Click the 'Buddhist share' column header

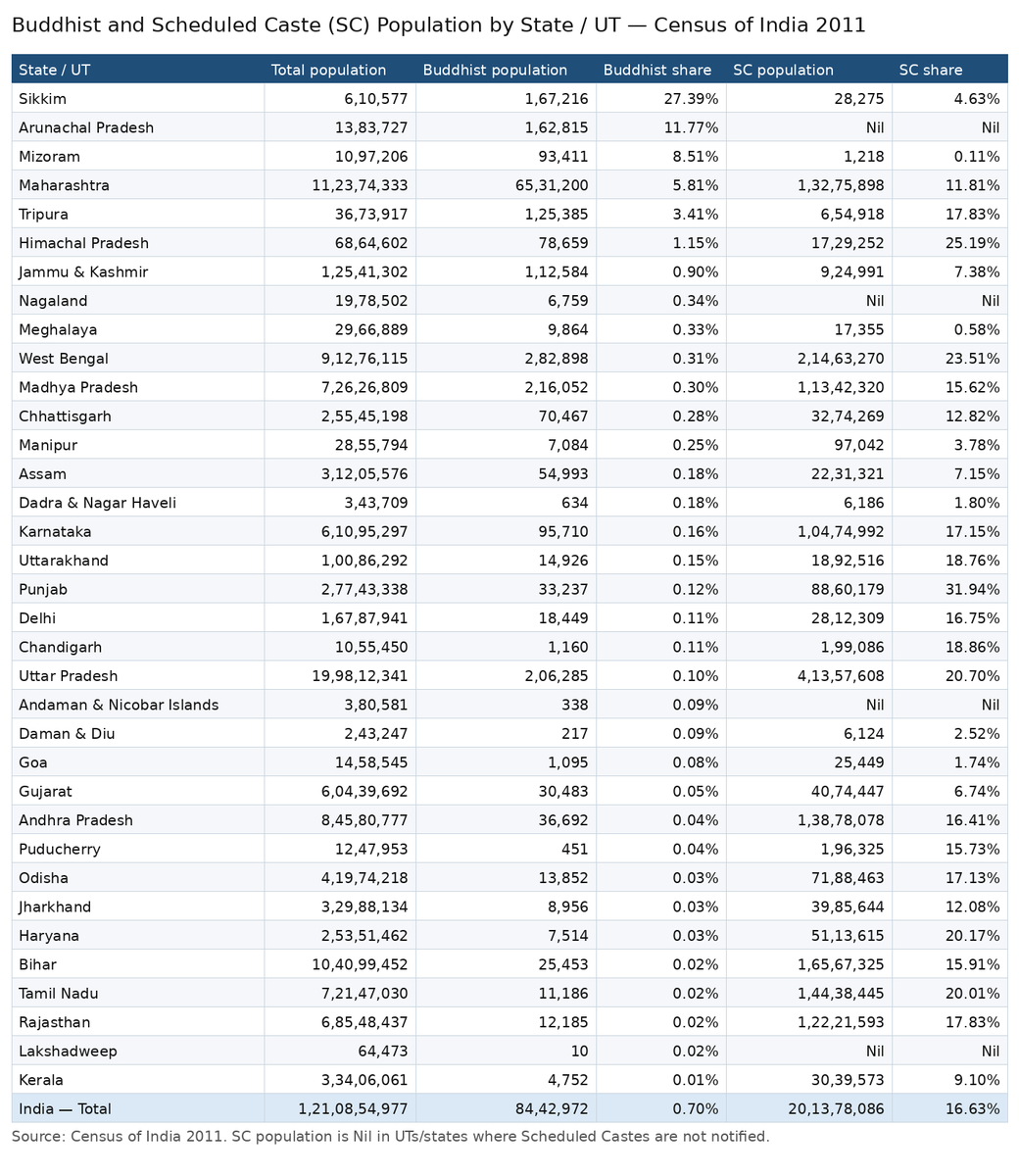pyautogui.click(x=661, y=70)
